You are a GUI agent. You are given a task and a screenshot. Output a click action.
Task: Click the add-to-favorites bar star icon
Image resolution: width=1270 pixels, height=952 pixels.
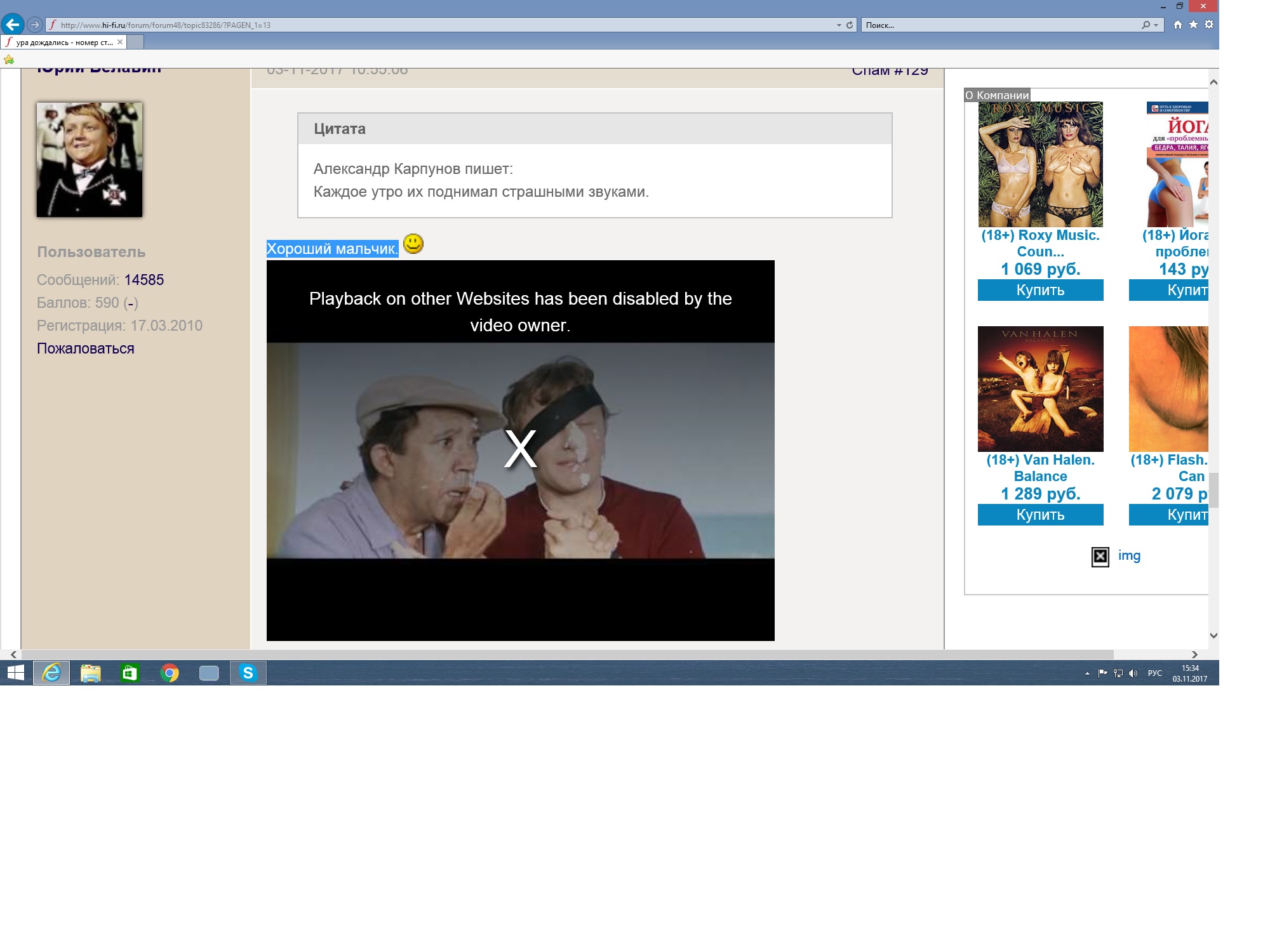click(9, 60)
